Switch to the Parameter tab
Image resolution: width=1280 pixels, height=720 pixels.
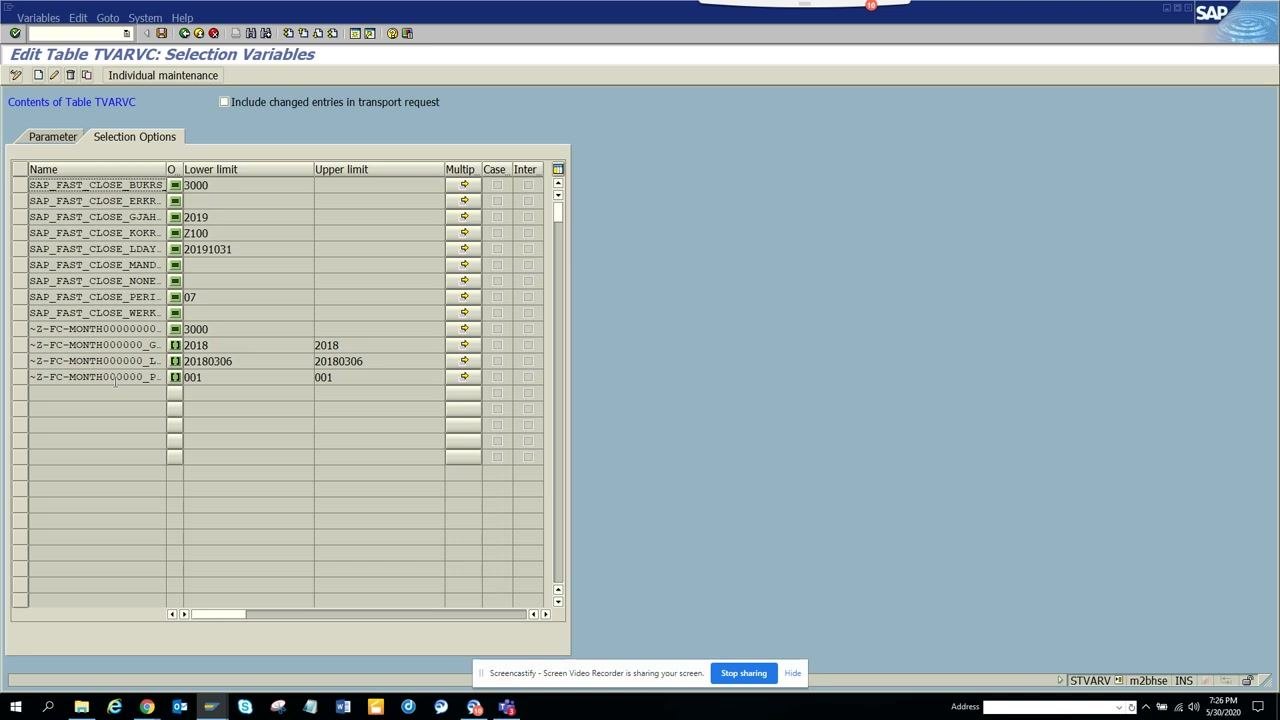click(52, 137)
